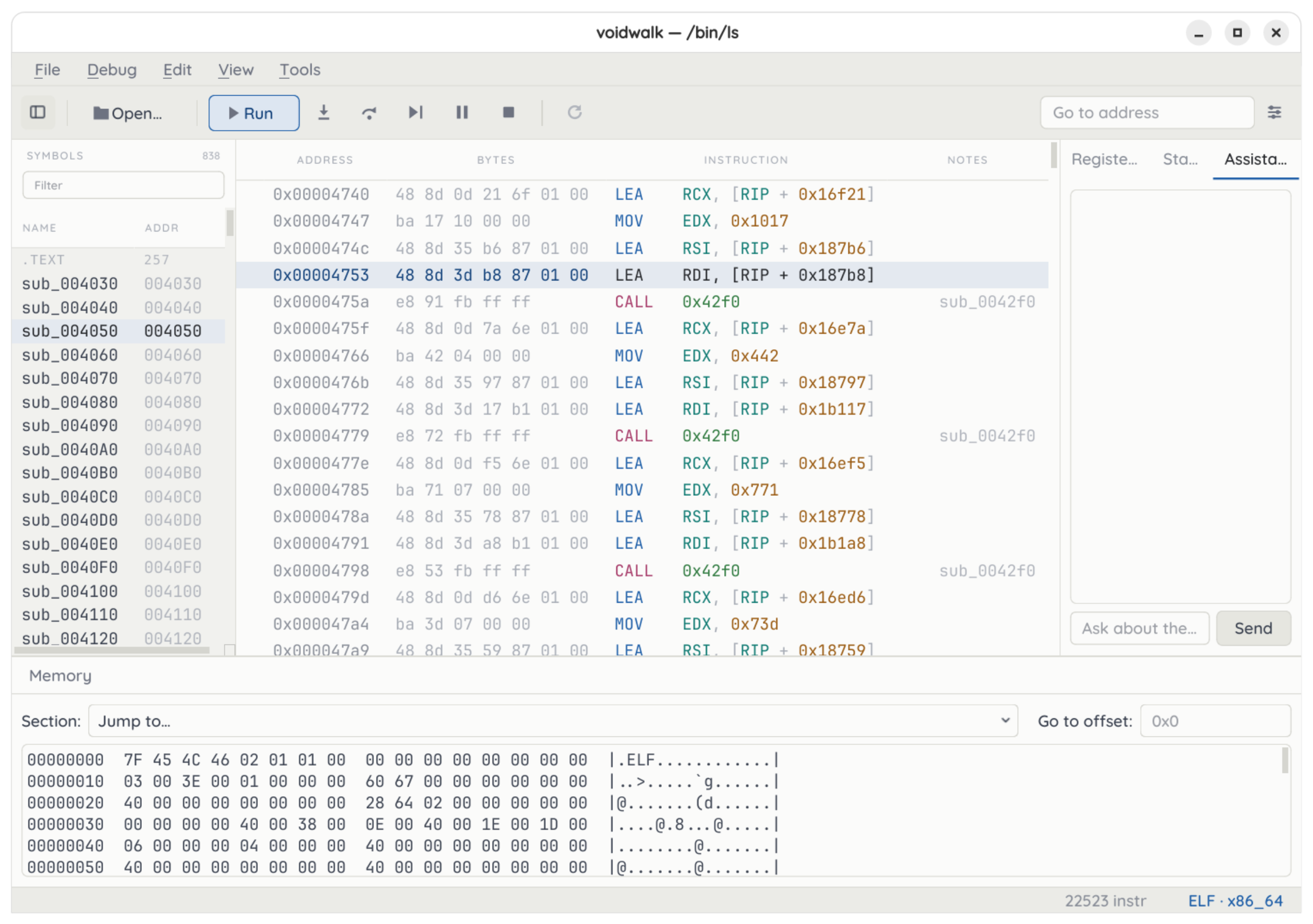Open the Tools menu
Screen dimensions: 1313x924
300,70
